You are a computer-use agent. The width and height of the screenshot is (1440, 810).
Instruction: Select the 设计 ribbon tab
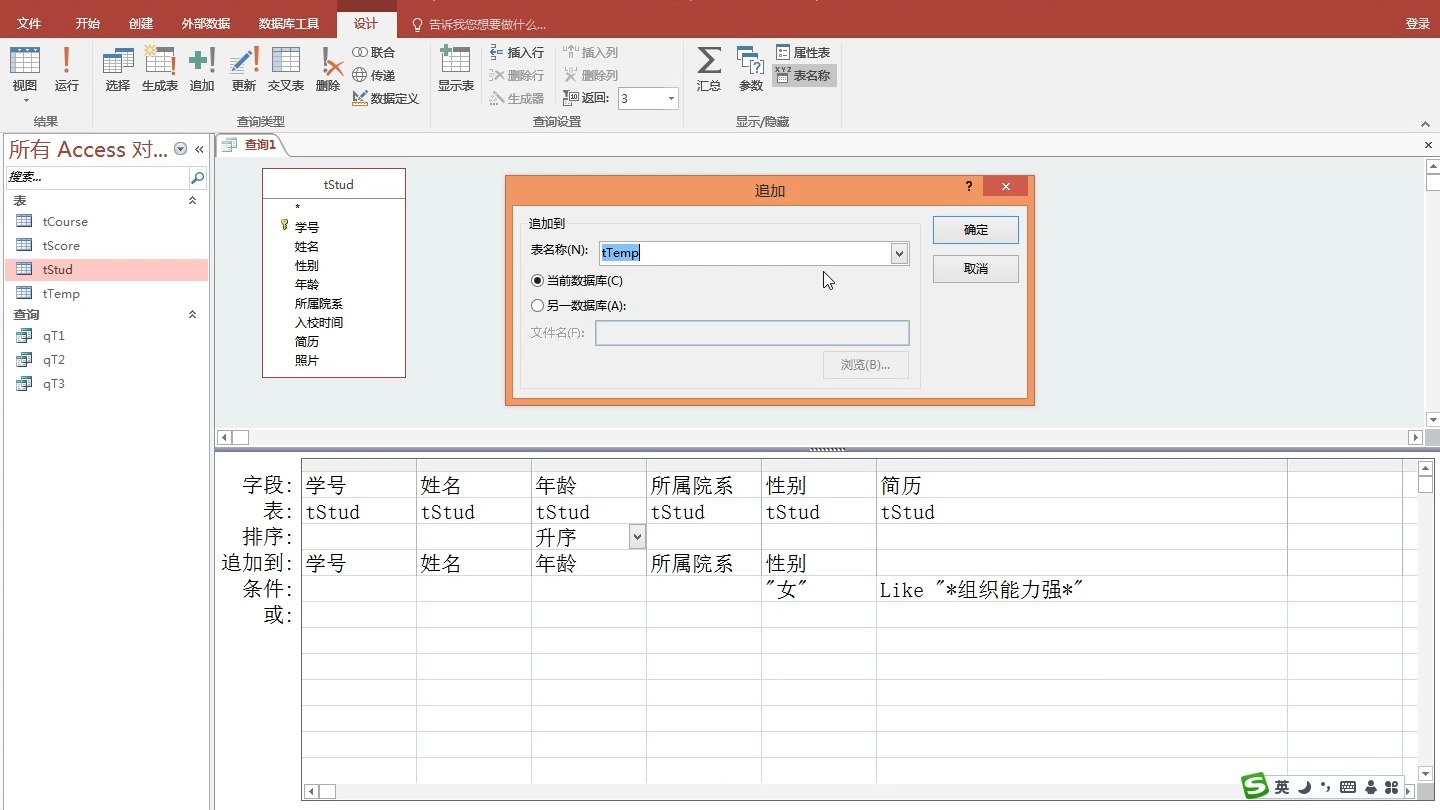[366, 23]
